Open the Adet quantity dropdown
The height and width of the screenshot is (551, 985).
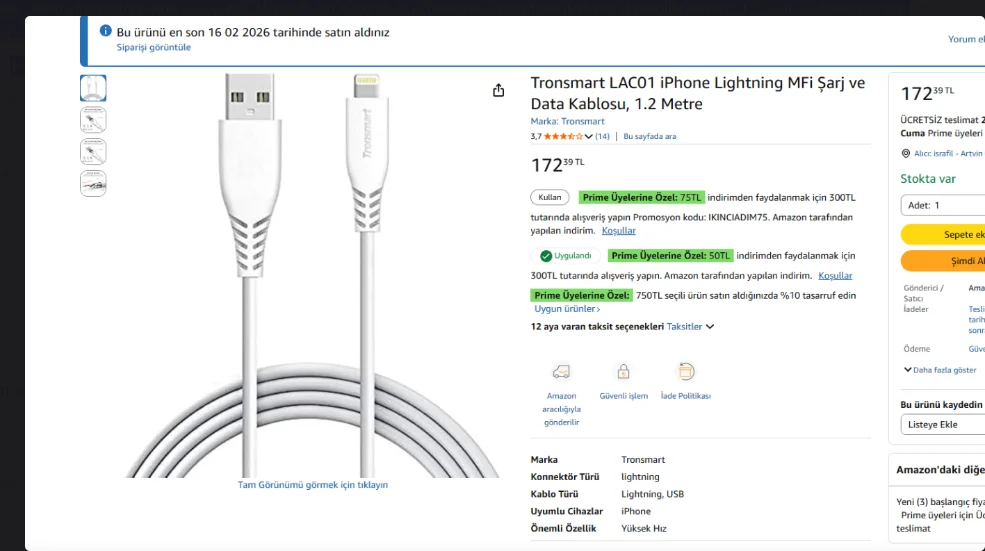[942, 205]
